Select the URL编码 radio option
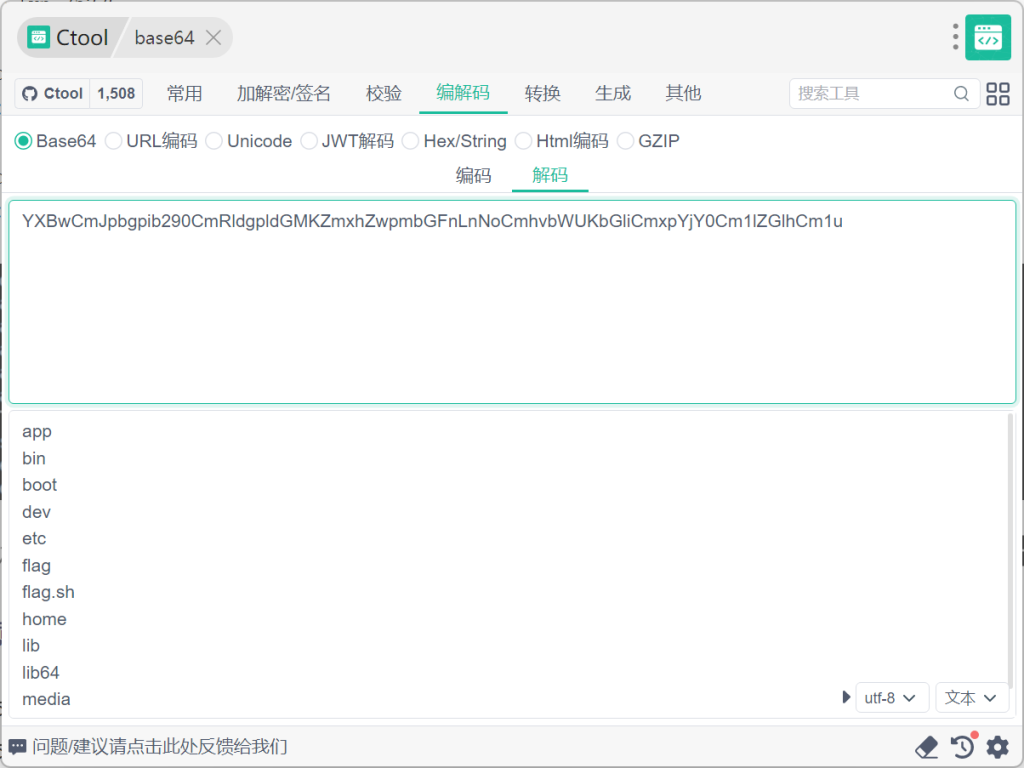This screenshot has height=768, width=1024. (x=113, y=141)
